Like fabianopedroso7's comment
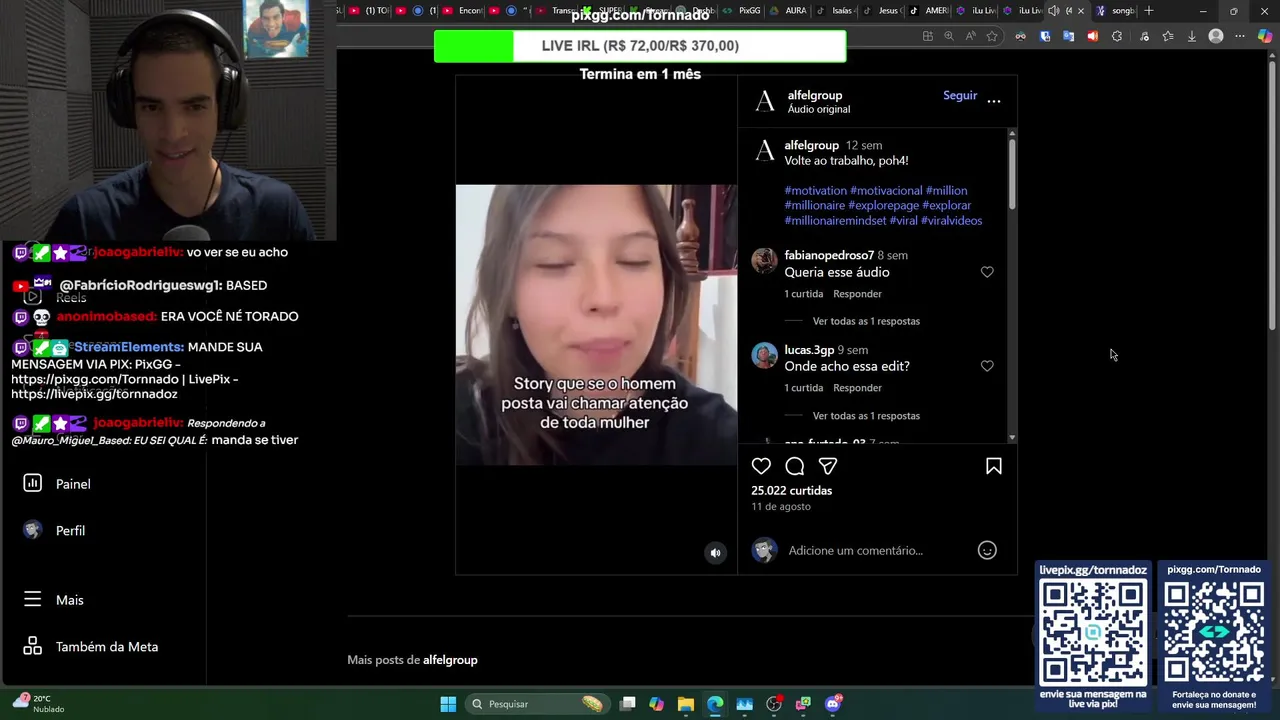The image size is (1280, 720). click(x=987, y=272)
